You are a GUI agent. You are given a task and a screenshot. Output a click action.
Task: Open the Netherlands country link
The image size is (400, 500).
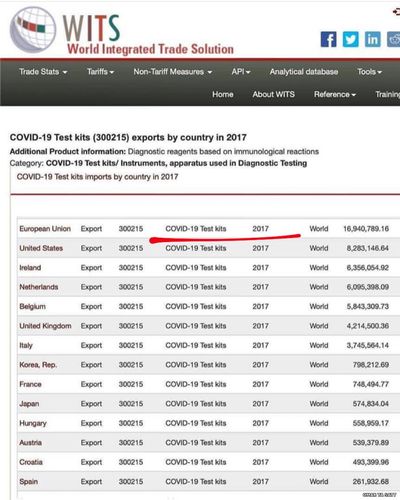pos(39,287)
